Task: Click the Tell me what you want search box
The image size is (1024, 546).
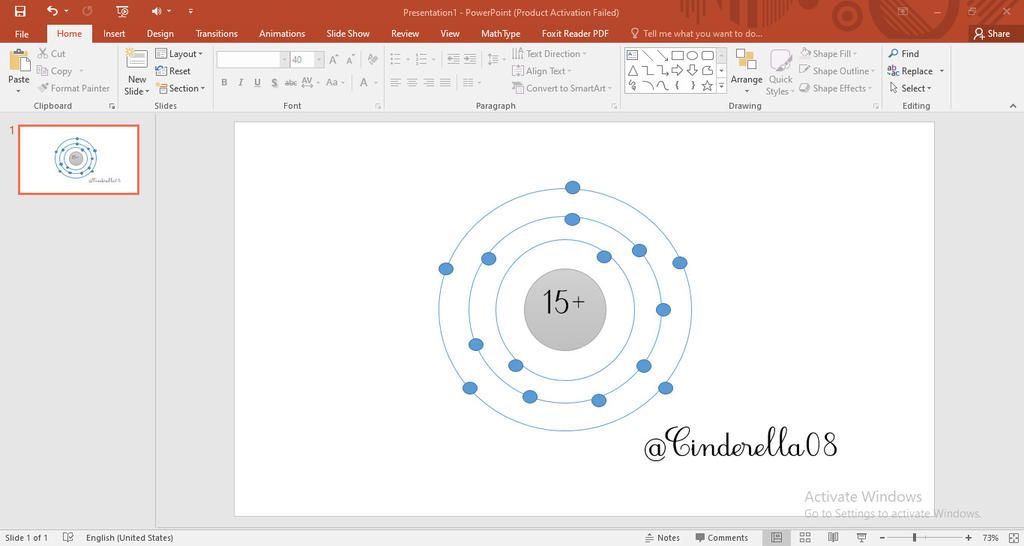Action: (x=696, y=34)
